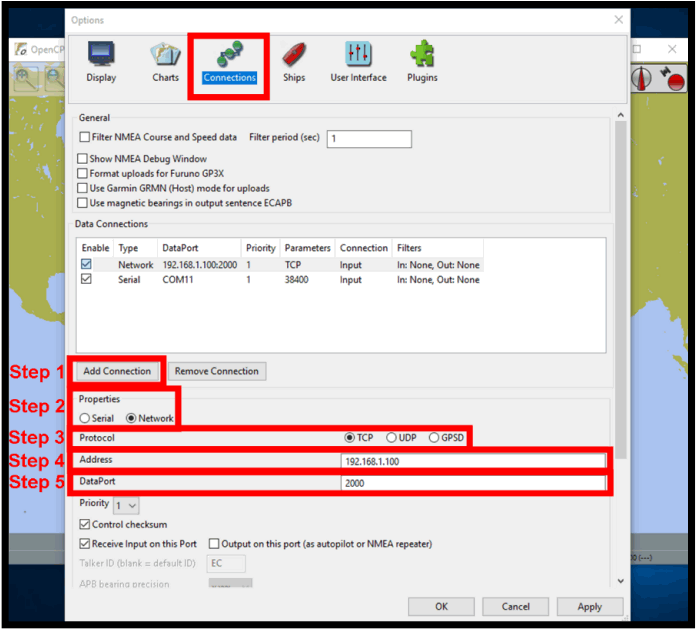Image resolution: width=699 pixels, height=631 pixels.
Task: Choose the Serial connection type
Action: click(96, 418)
